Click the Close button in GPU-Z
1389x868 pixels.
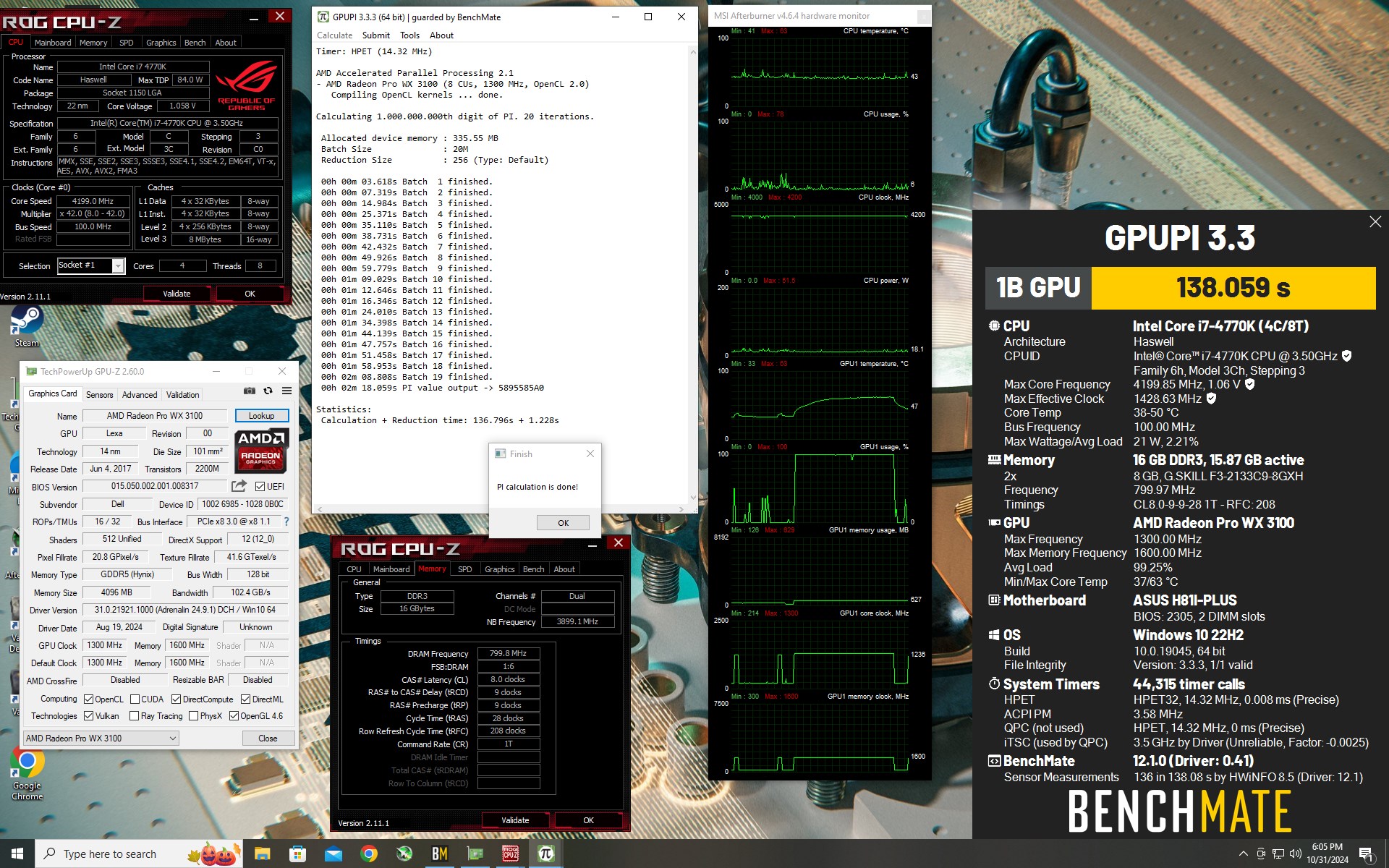click(268, 739)
